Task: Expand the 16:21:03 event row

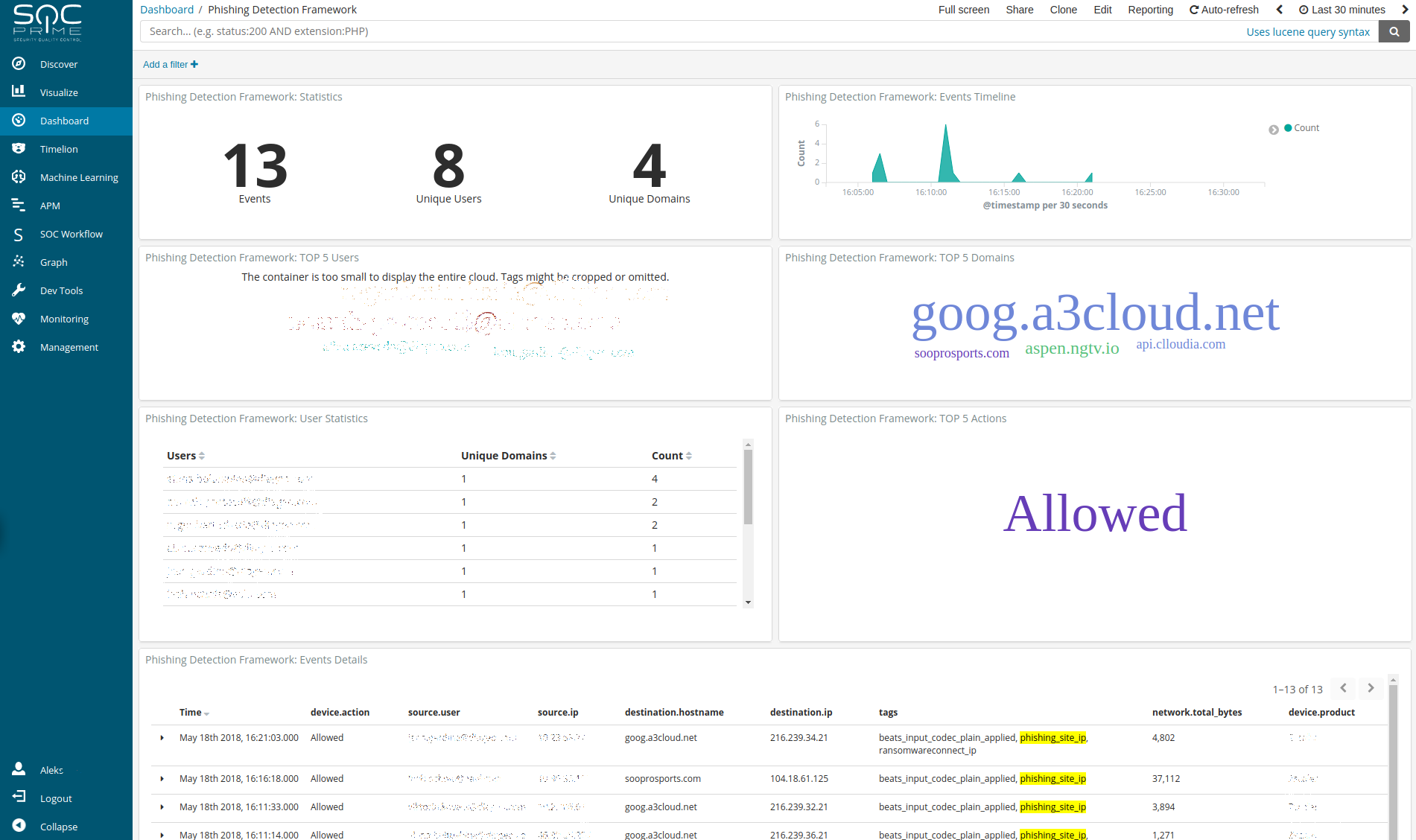Action: (162, 738)
